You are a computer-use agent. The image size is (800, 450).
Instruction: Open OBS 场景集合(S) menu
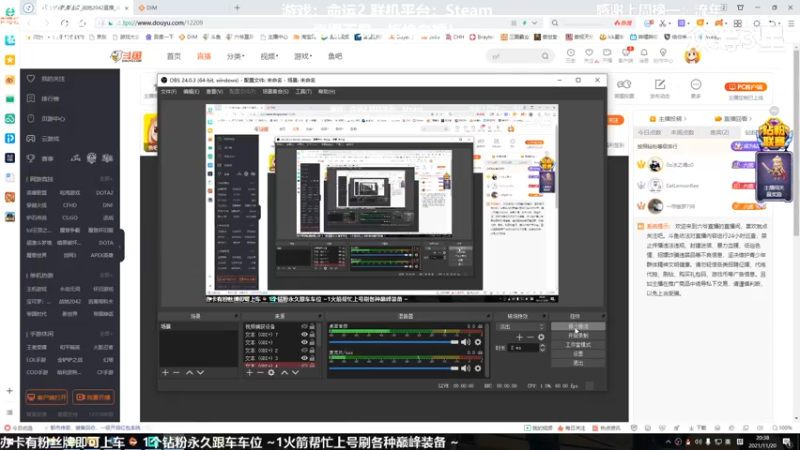275,92
